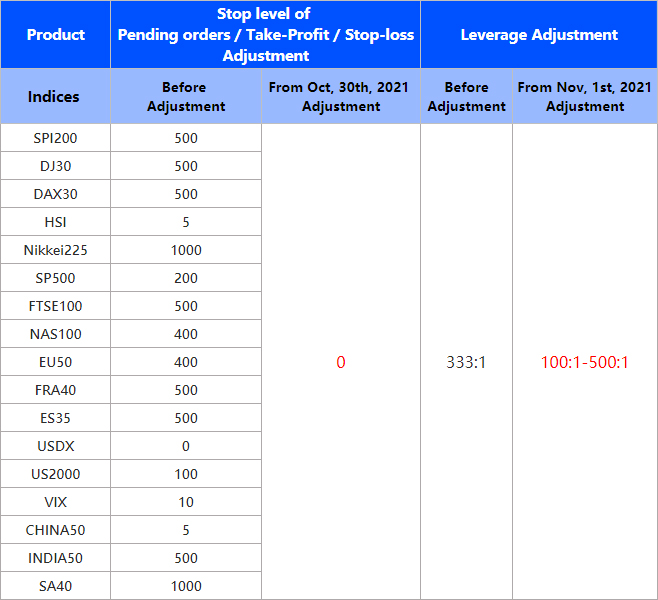Select the Leverage Adjustment header
Screen dimensions: 658x600
pos(539,35)
